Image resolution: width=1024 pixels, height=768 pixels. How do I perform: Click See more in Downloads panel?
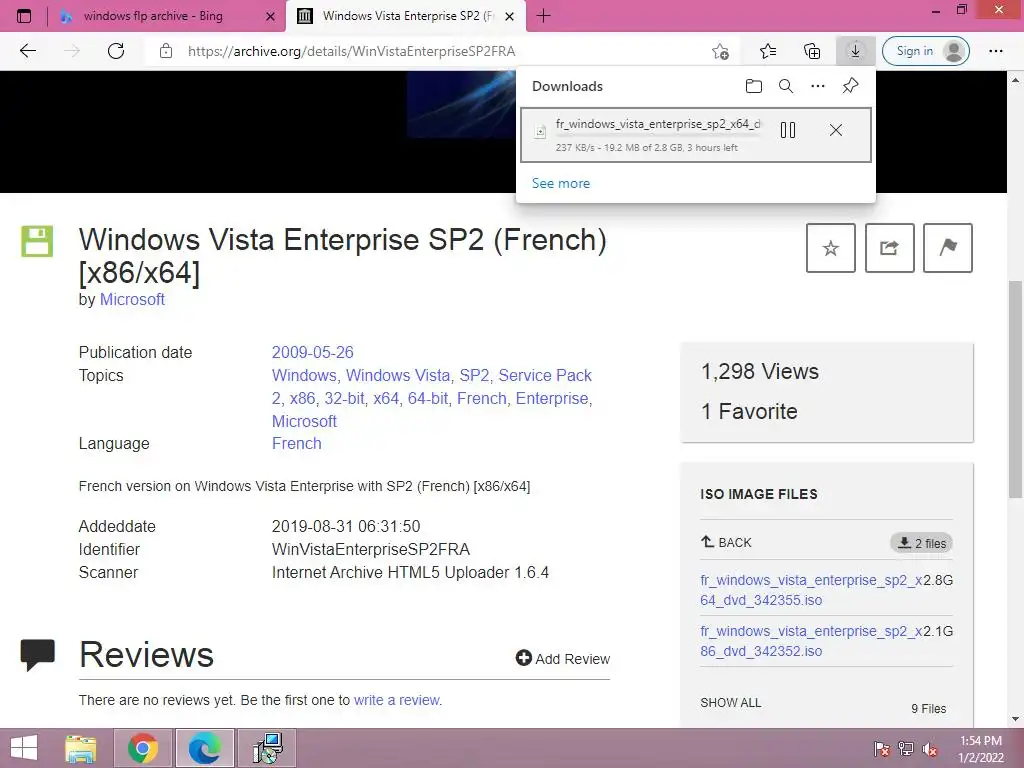pyautogui.click(x=561, y=184)
